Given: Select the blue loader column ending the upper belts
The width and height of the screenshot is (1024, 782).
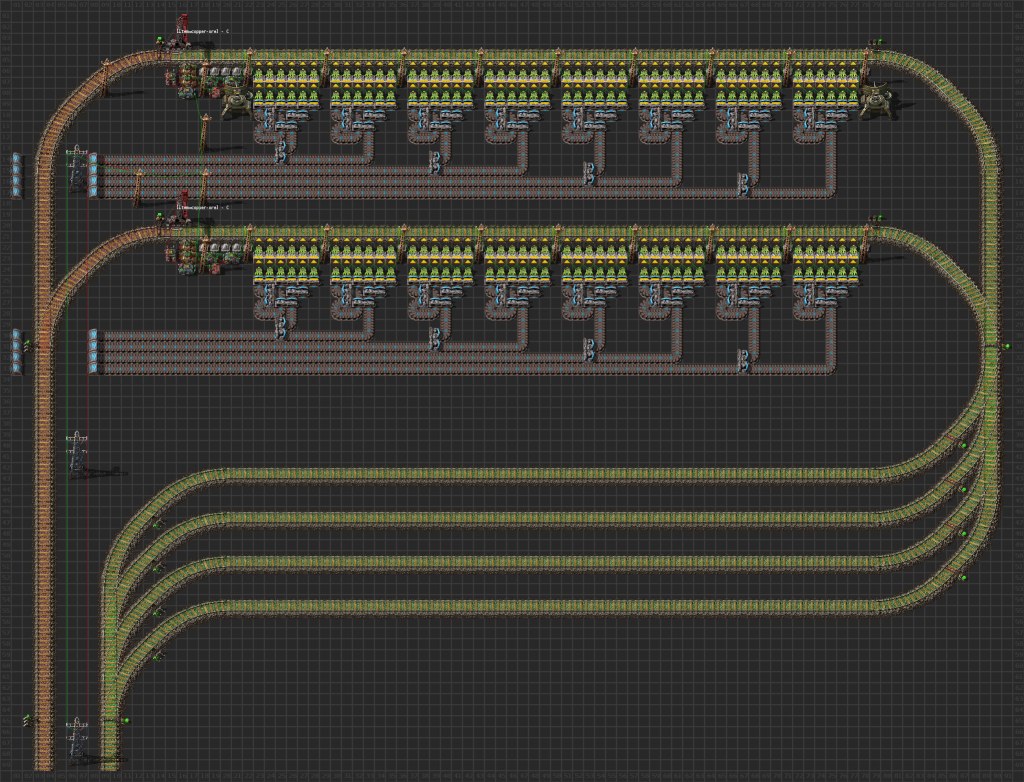Looking at the screenshot, I should click(x=93, y=175).
